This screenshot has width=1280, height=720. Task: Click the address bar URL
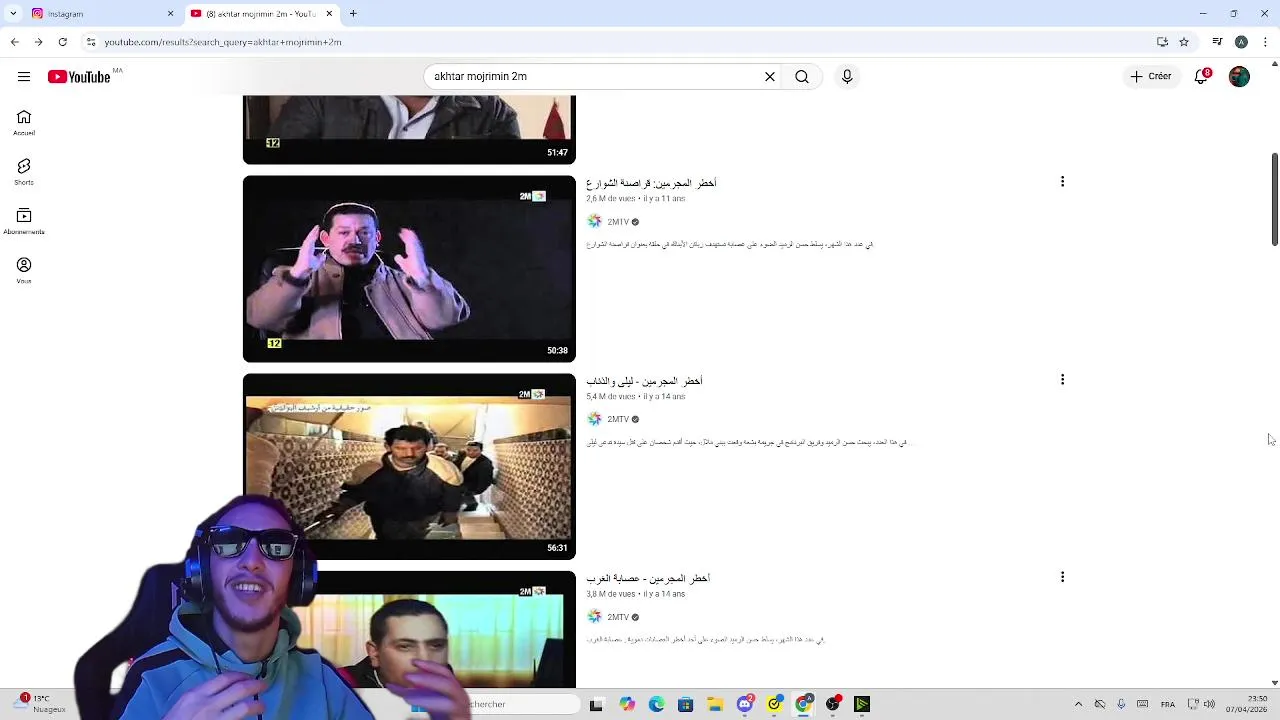coord(223,42)
